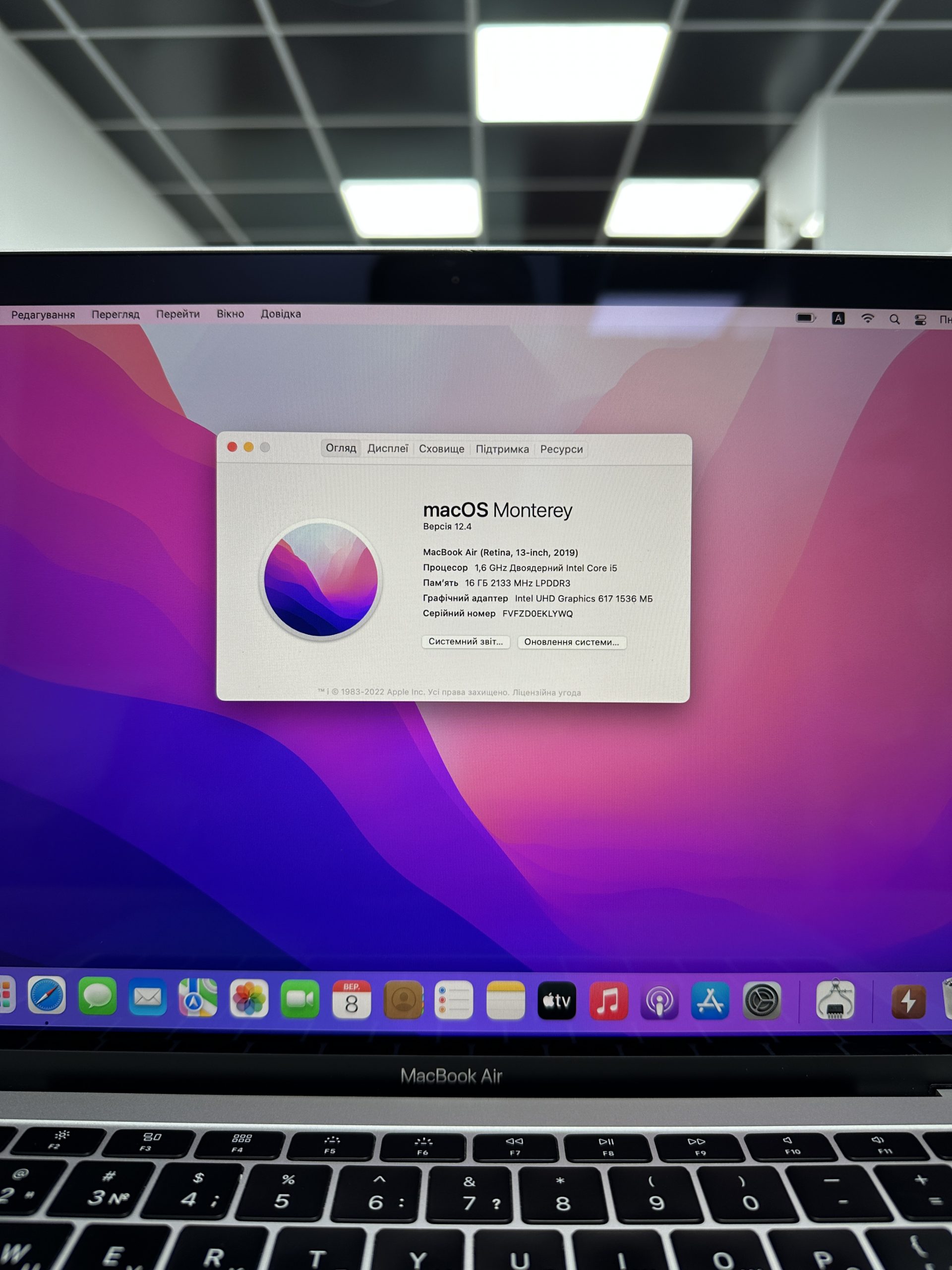Click MacBook Air (Retina, 13-inch, 2019) text
This screenshot has height=1270, width=952.
[500, 552]
